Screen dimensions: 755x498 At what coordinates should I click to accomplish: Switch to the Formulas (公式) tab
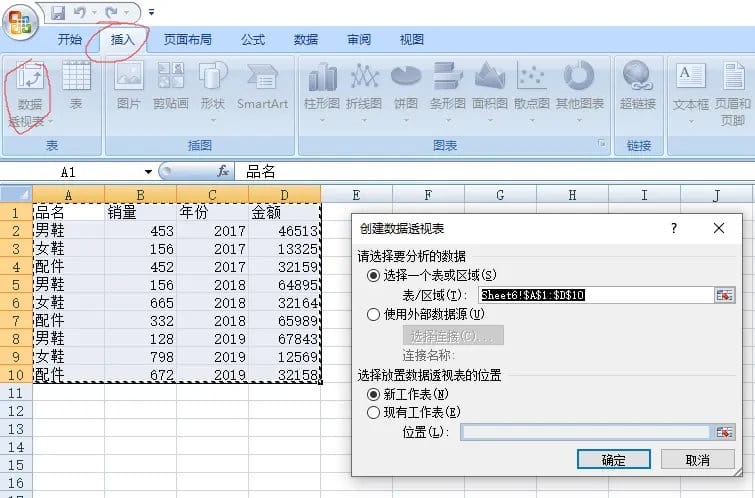[253, 40]
